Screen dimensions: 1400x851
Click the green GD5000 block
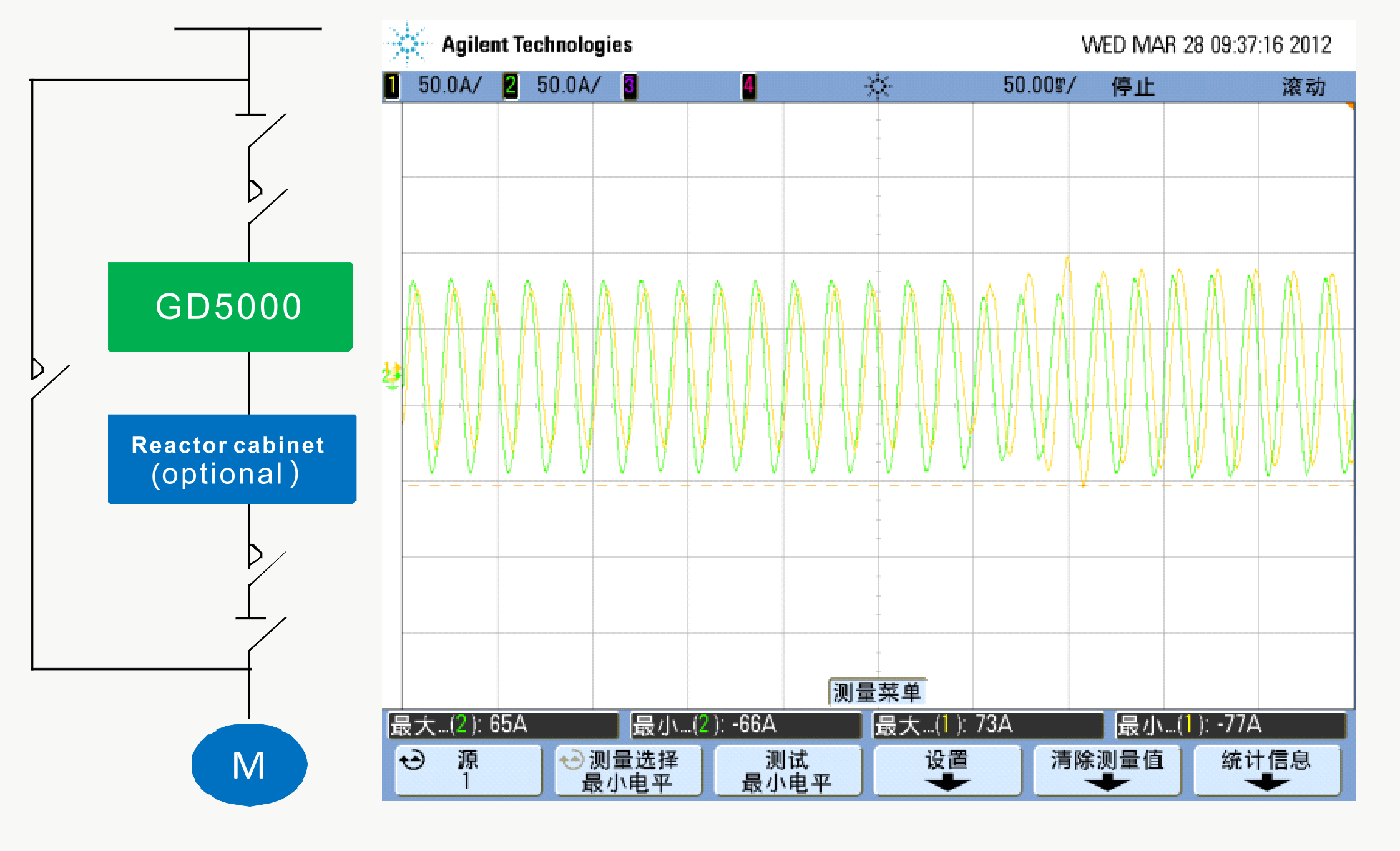pyautogui.click(x=230, y=307)
